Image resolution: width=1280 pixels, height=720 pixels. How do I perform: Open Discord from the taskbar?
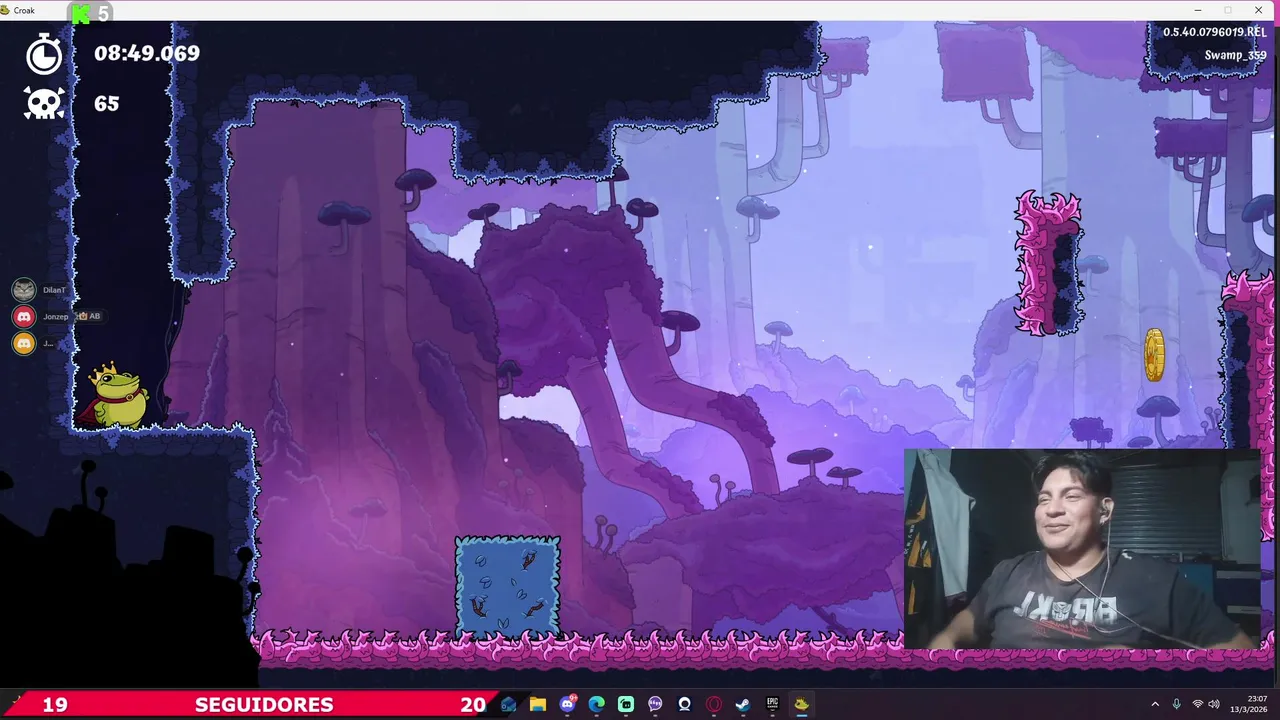coord(567,704)
